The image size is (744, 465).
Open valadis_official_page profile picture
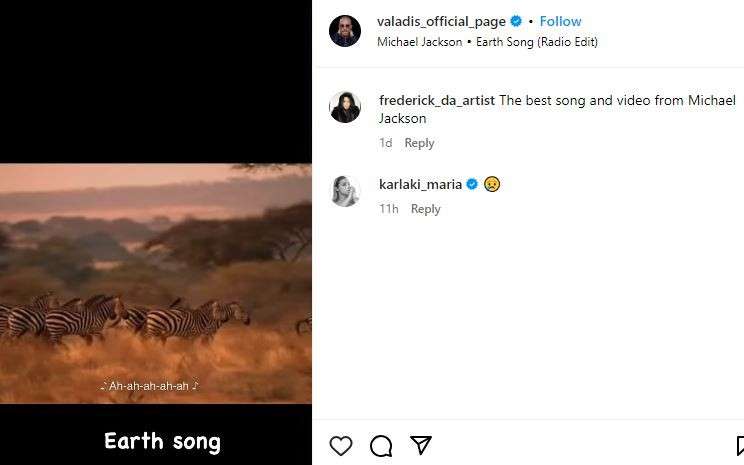(345, 31)
